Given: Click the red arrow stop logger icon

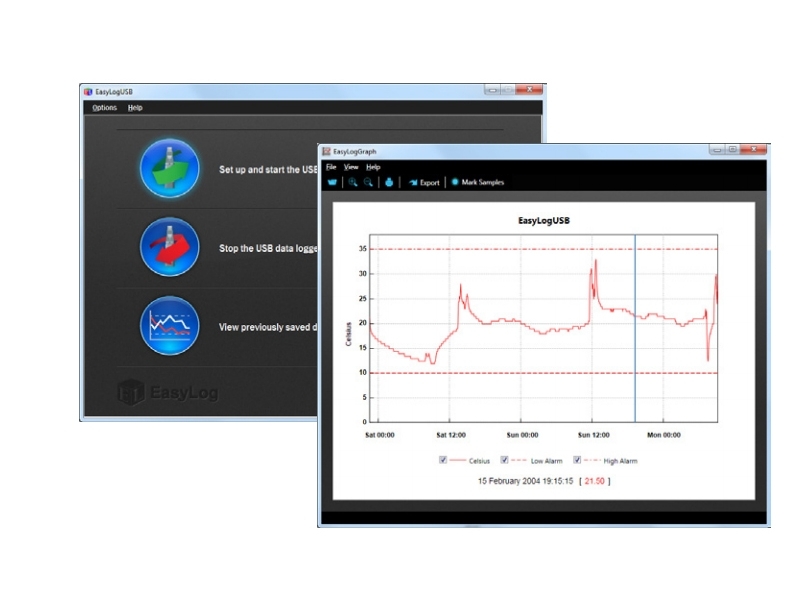Looking at the screenshot, I should 169,247.
